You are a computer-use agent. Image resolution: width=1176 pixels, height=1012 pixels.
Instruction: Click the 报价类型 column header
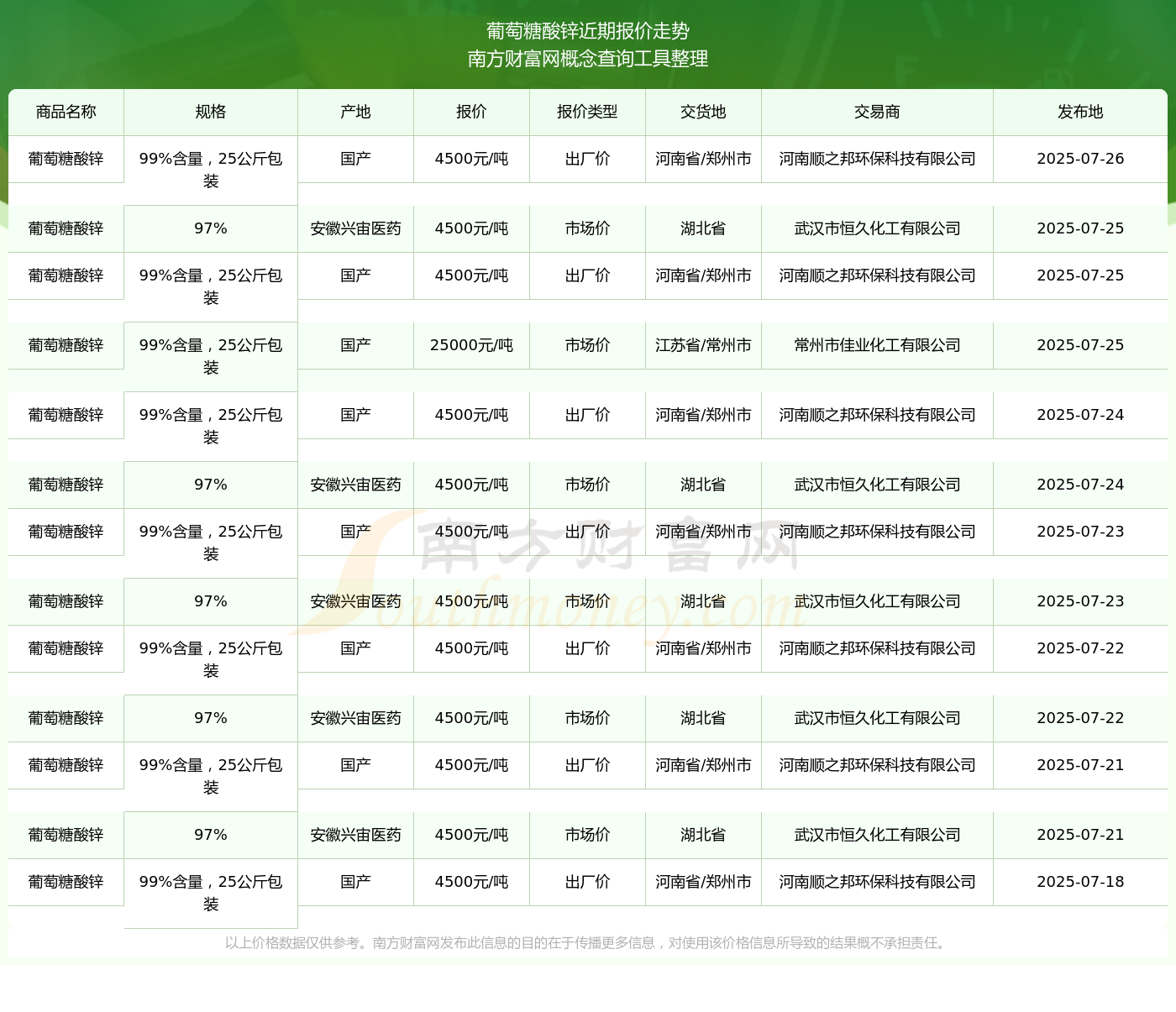(x=587, y=112)
